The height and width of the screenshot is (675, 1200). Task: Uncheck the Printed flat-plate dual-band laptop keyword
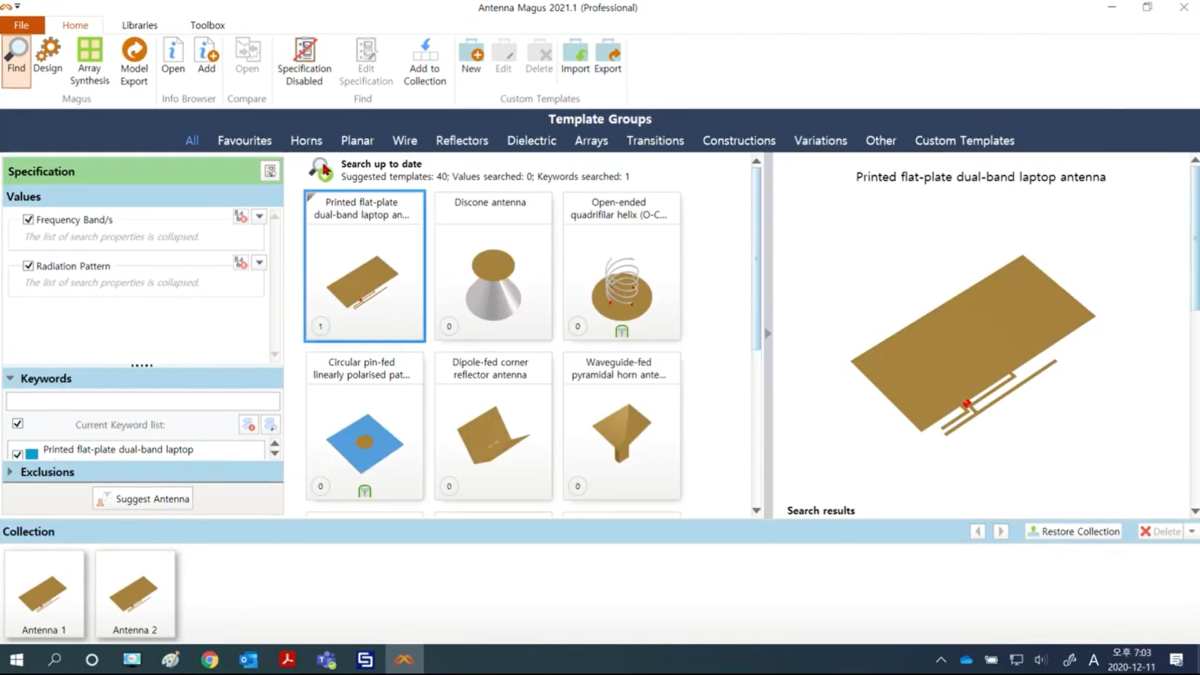pos(17,454)
